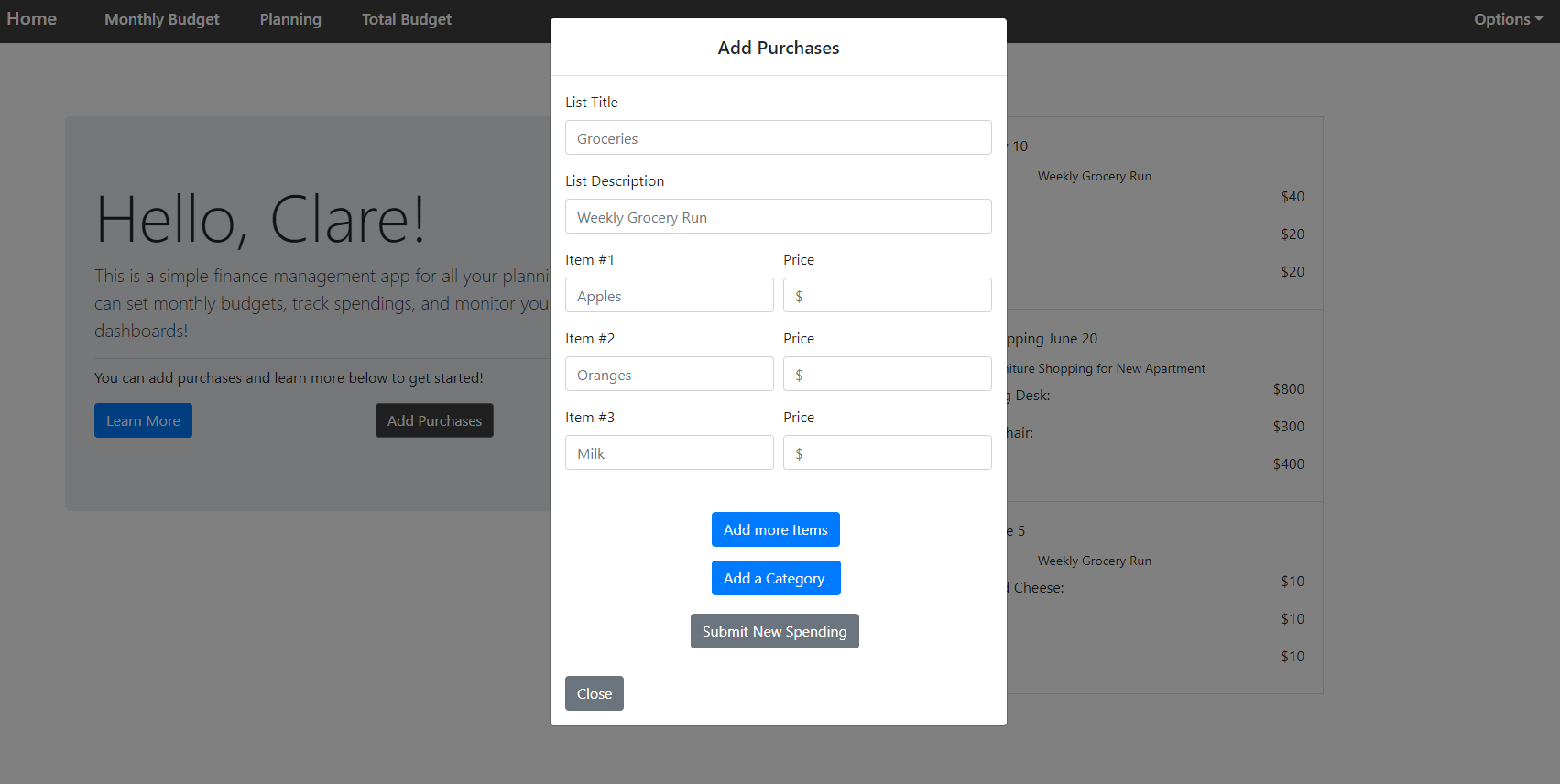Click the Add Purchases button on the homepage

coord(434,420)
